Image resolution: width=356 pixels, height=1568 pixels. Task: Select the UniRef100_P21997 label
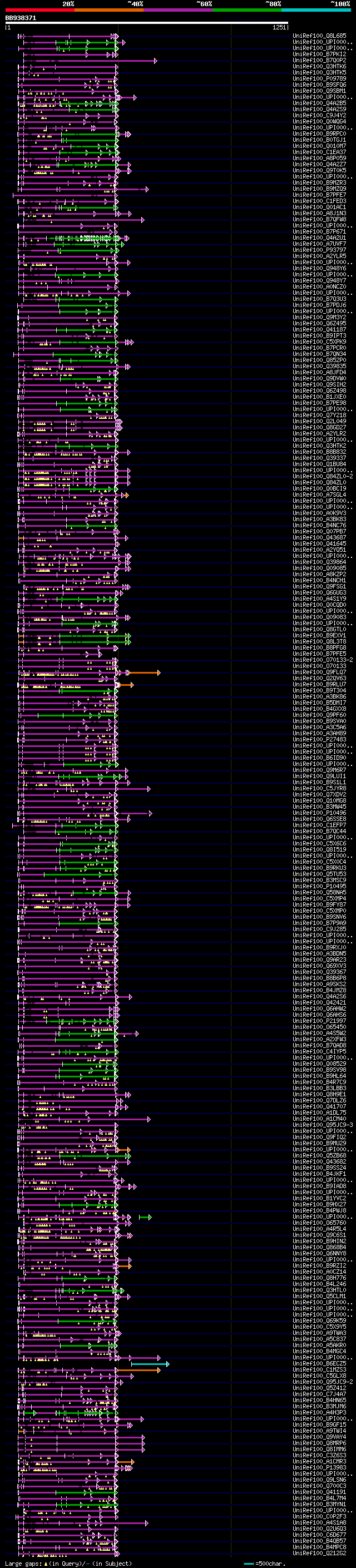click(319, 1021)
